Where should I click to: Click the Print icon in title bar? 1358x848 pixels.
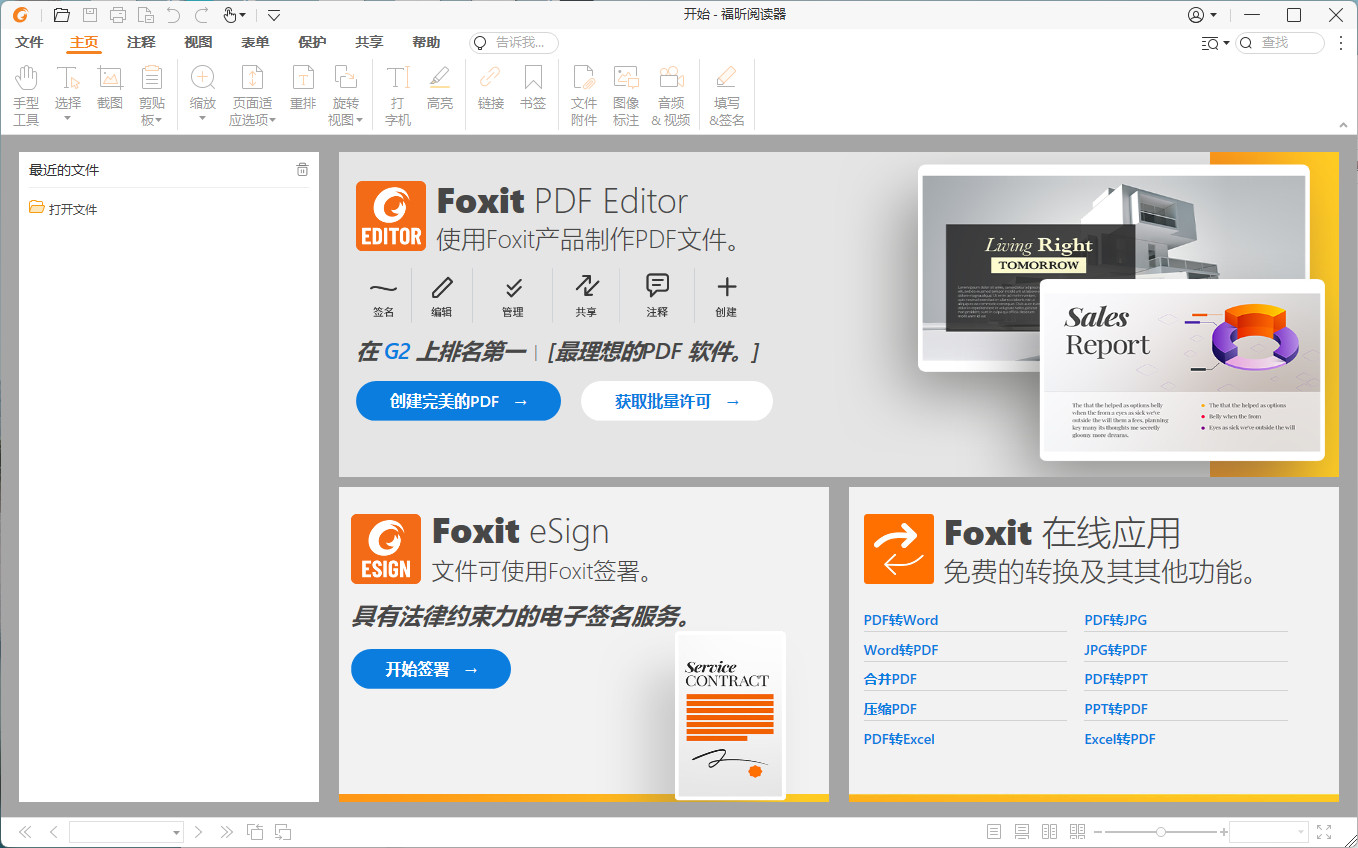(x=118, y=15)
